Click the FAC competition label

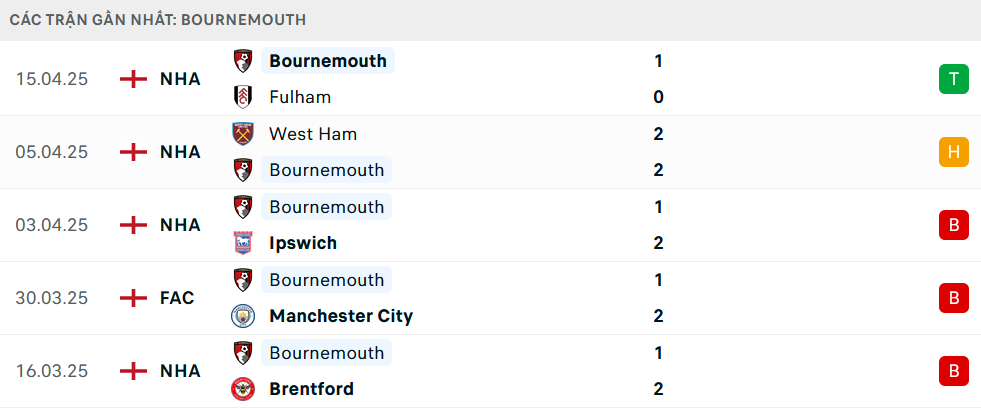177,298
